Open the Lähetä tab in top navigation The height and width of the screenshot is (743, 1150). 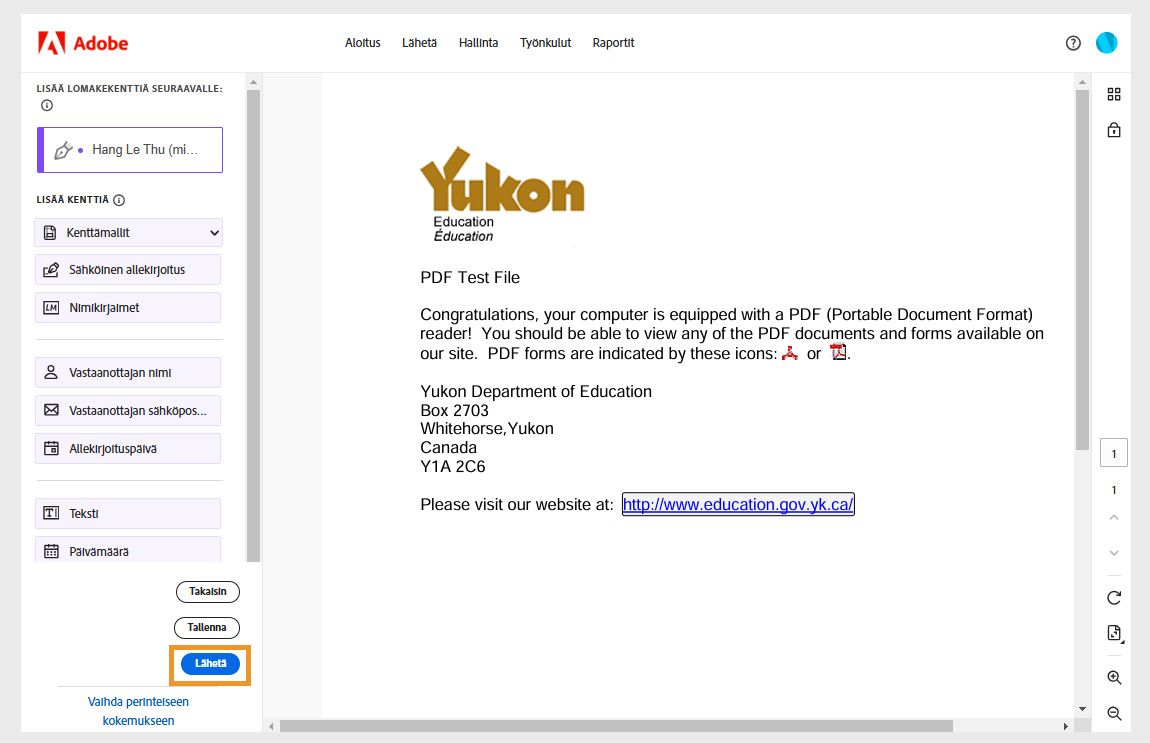click(x=420, y=43)
